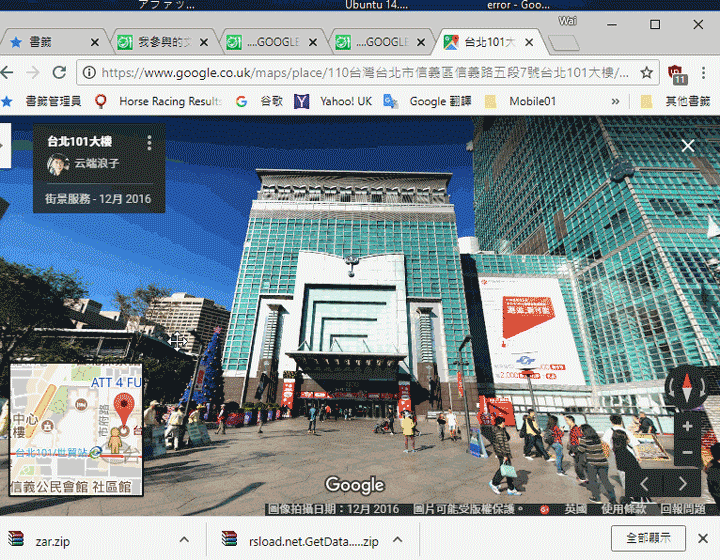This screenshot has height=560, width=720.
Task: Open the Mobile01 bookmark folder
Action: tap(520, 101)
